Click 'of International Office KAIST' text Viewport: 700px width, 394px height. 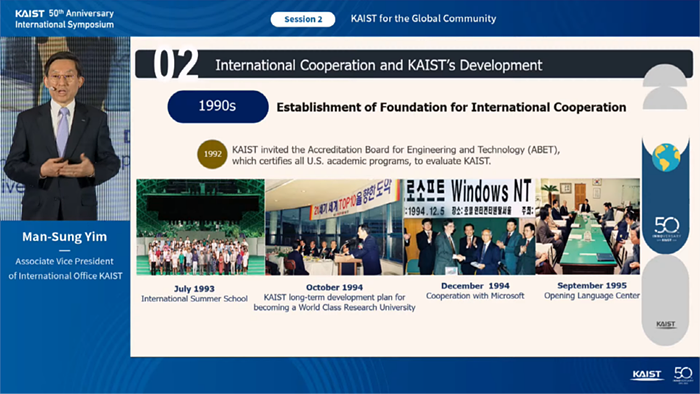pyautogui.click(x=65, y=276)
